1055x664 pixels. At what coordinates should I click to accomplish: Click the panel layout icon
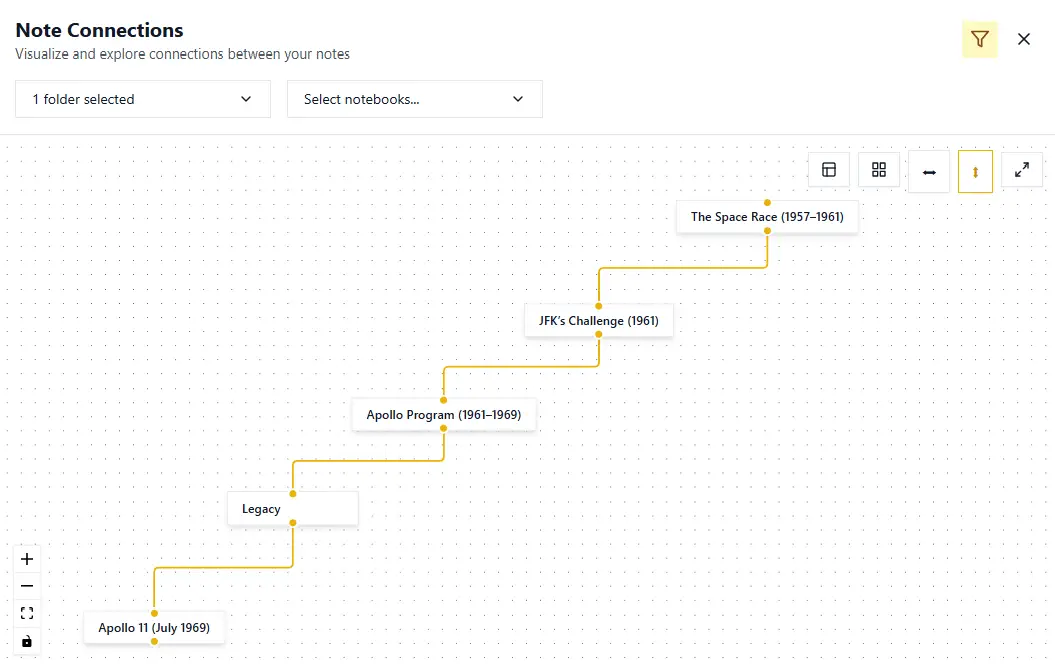tap(829, 170)
